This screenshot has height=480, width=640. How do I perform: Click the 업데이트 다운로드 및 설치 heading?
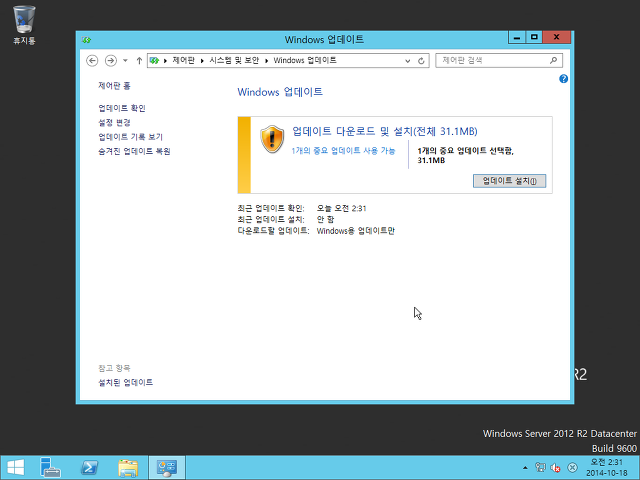pos(384,131)
